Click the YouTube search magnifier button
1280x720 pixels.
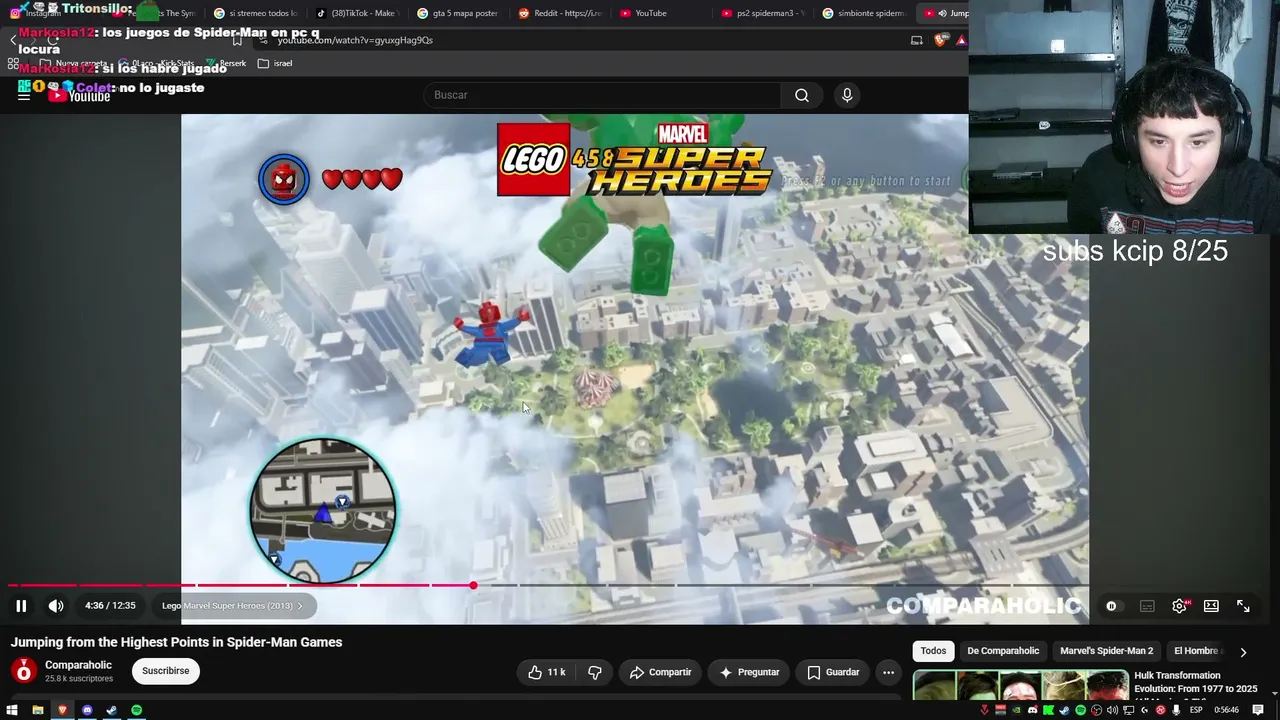click(x=802, y=95)
